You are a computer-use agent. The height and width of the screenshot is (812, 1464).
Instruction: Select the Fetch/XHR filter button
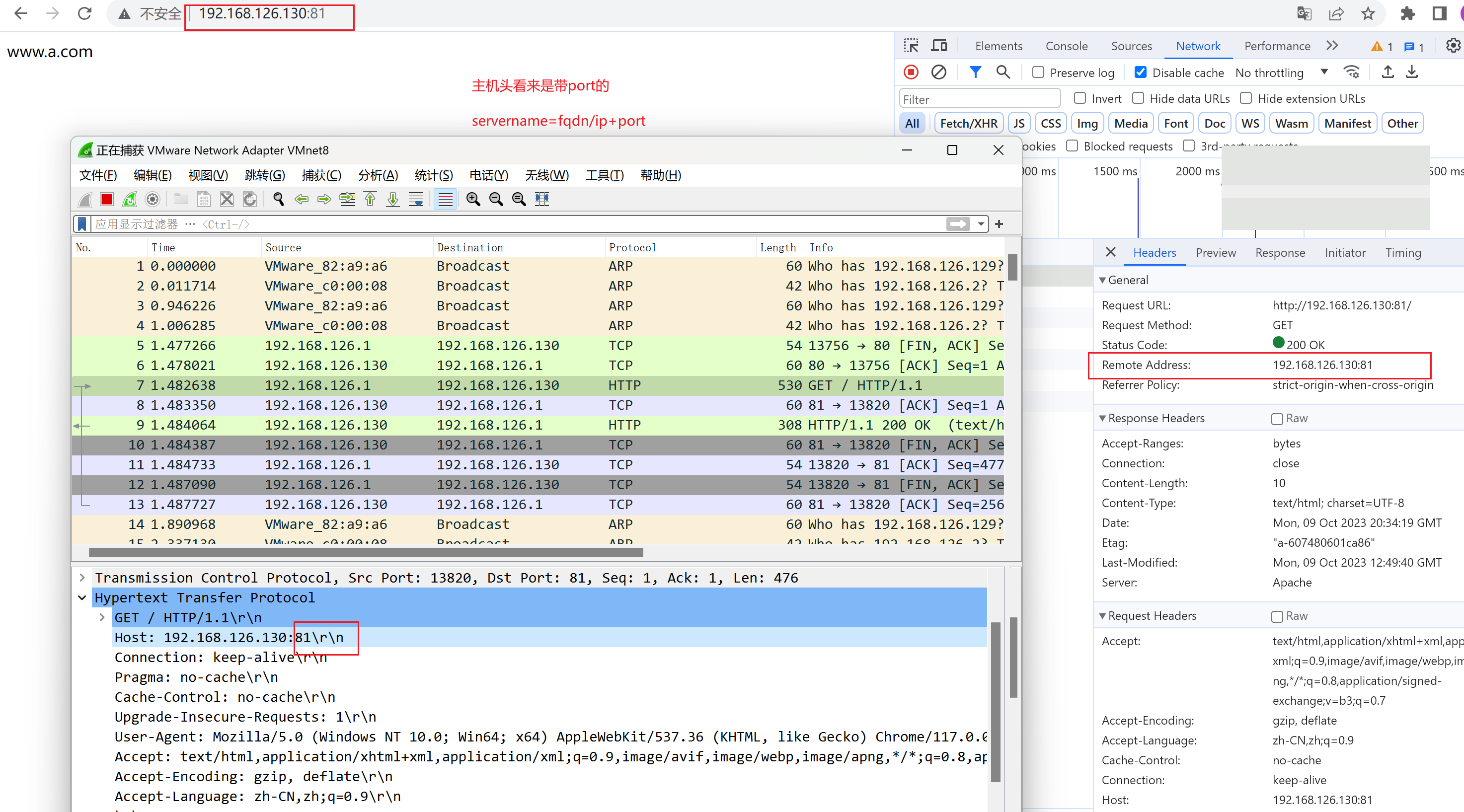click(968, 123)
